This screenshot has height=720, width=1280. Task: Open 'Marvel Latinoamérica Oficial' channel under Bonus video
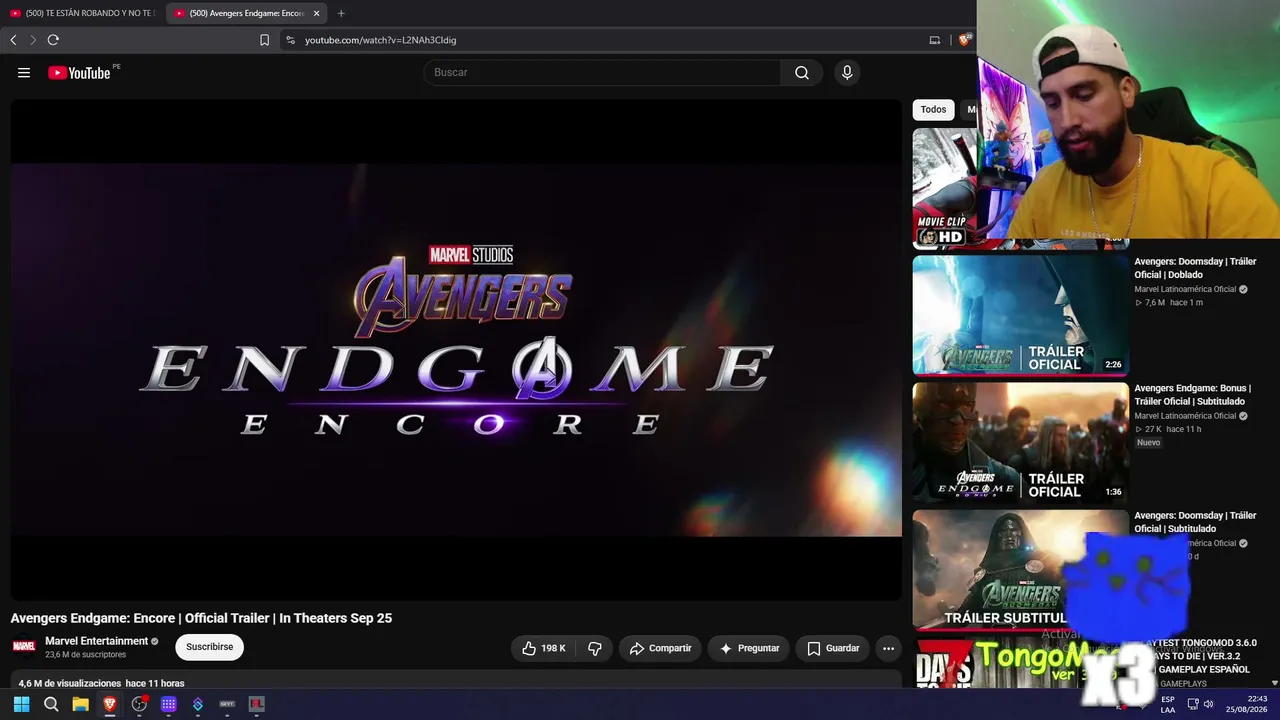pos(1185,416)
